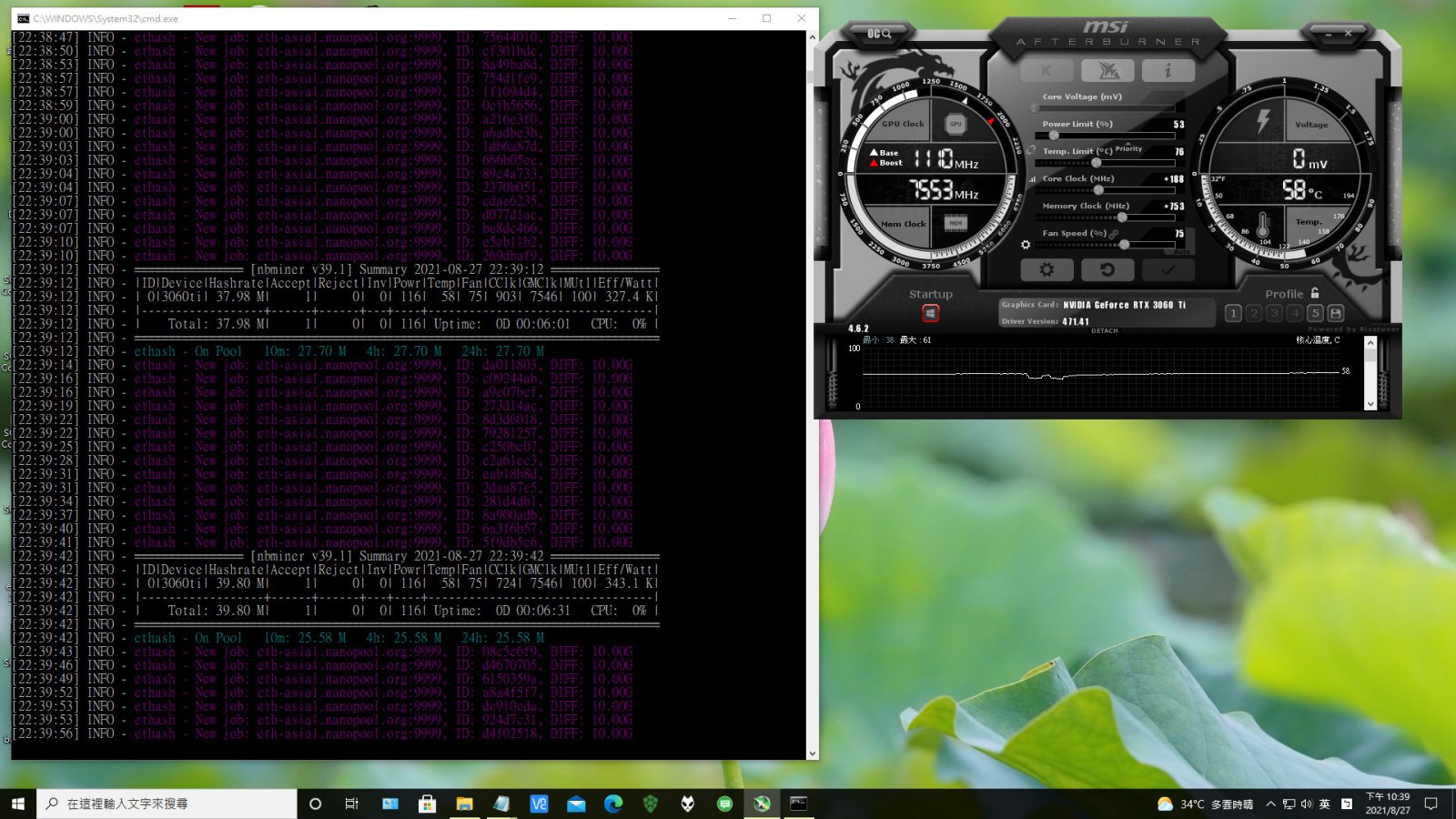Open Mail app from taskbar
This screenshot has height=819, width=1456.
576,804
